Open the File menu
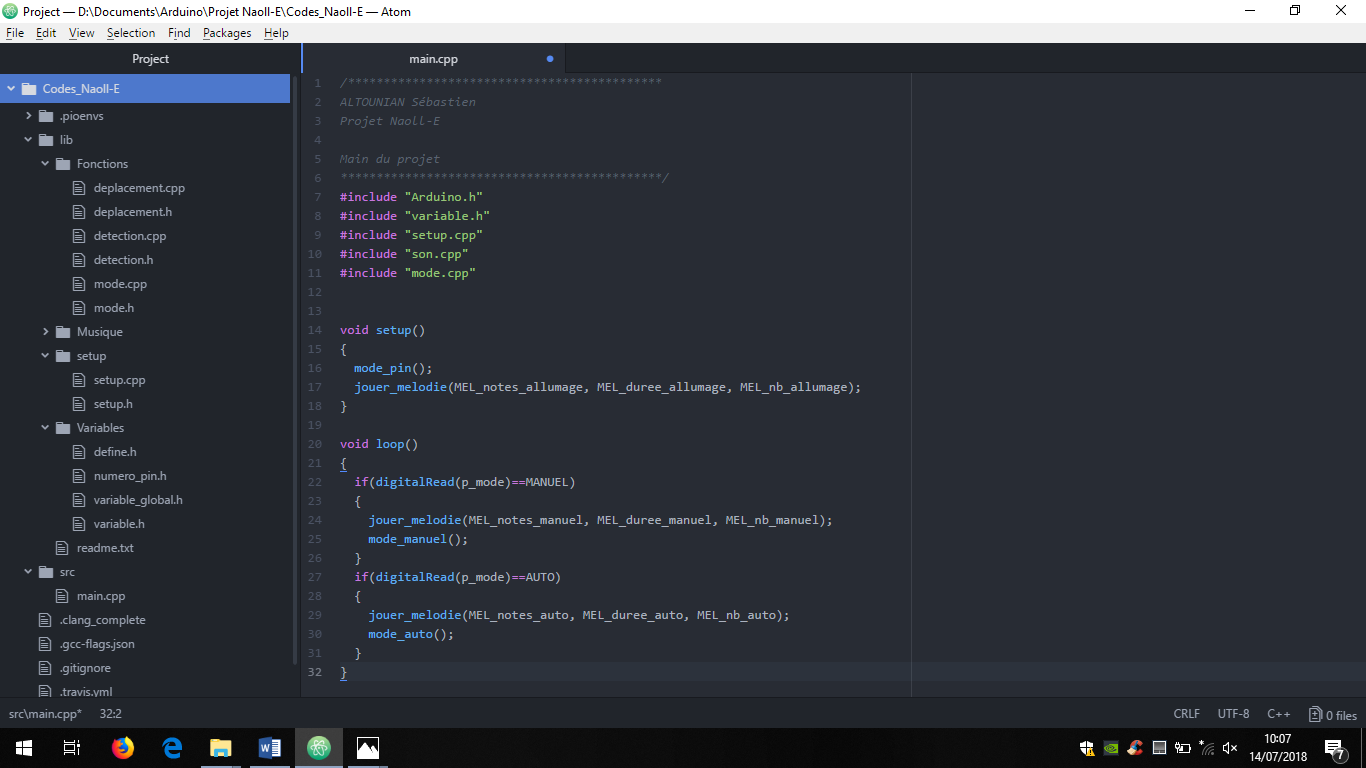The height and width of the screenshot is (768, 1366). click(14, 33)
